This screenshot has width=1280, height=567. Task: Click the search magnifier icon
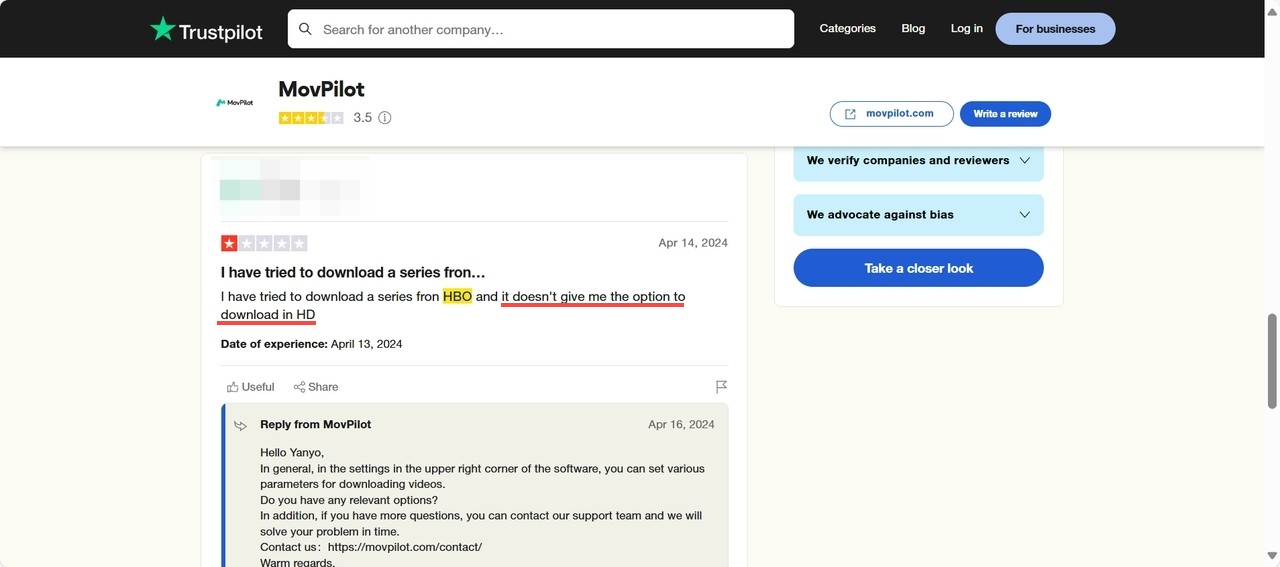click(x=306, y=29)
